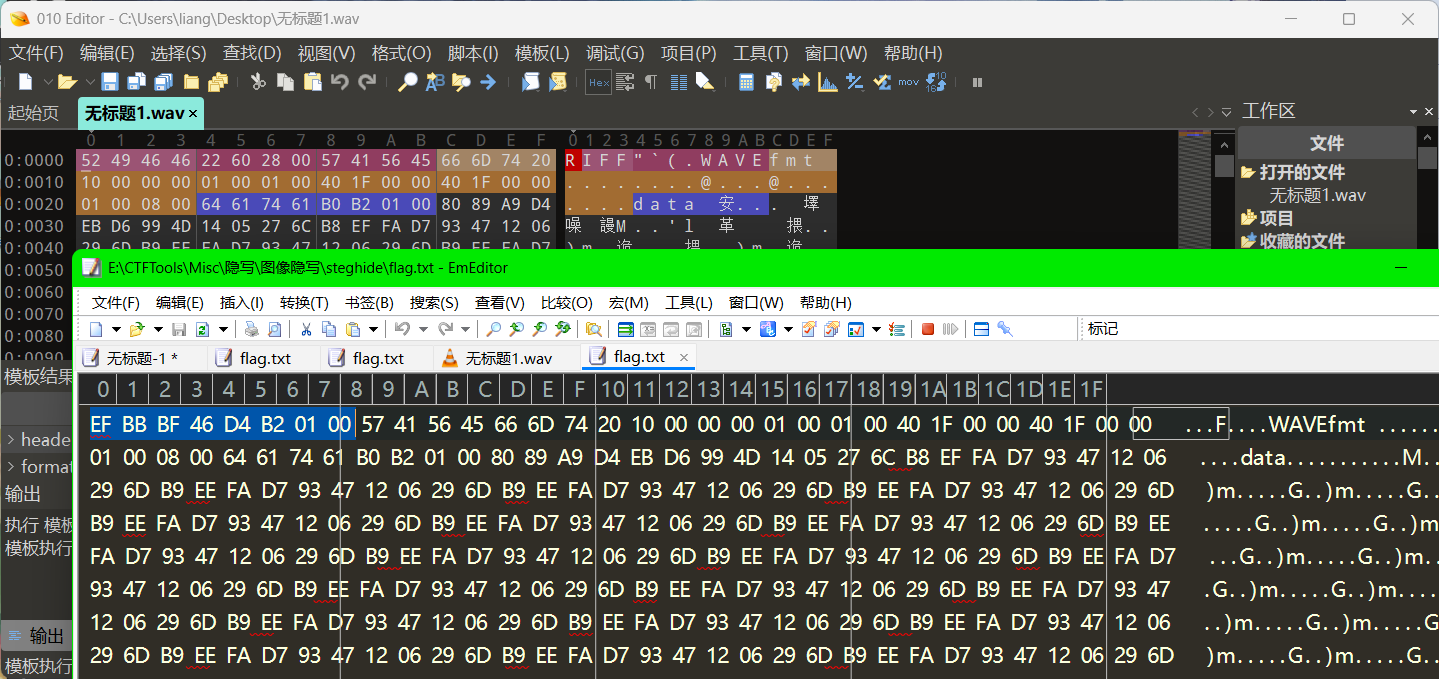Open the 调试(G) menu in 010 Editor
The height and width of the screenshot is (679, 1439).
615,53
